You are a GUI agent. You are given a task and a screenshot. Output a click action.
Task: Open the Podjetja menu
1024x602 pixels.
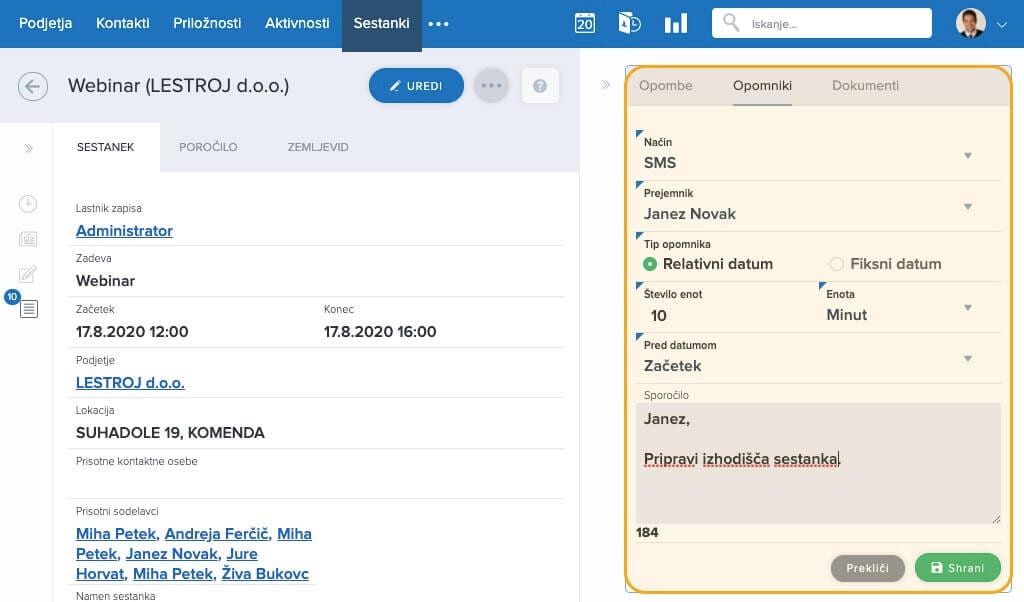[46, 24]
